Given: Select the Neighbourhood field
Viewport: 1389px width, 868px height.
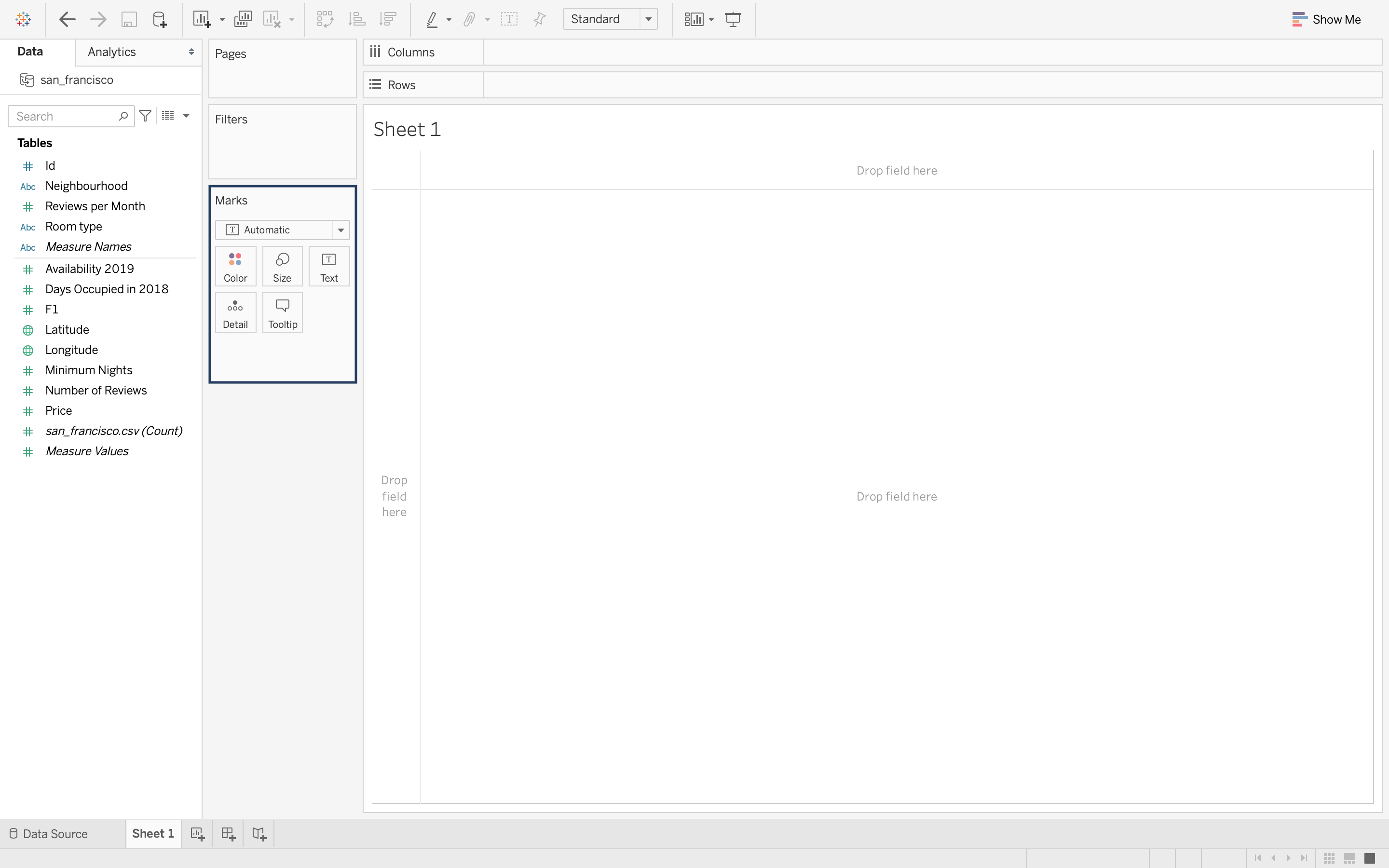Looking at the screenshot, I should point(87,186).
